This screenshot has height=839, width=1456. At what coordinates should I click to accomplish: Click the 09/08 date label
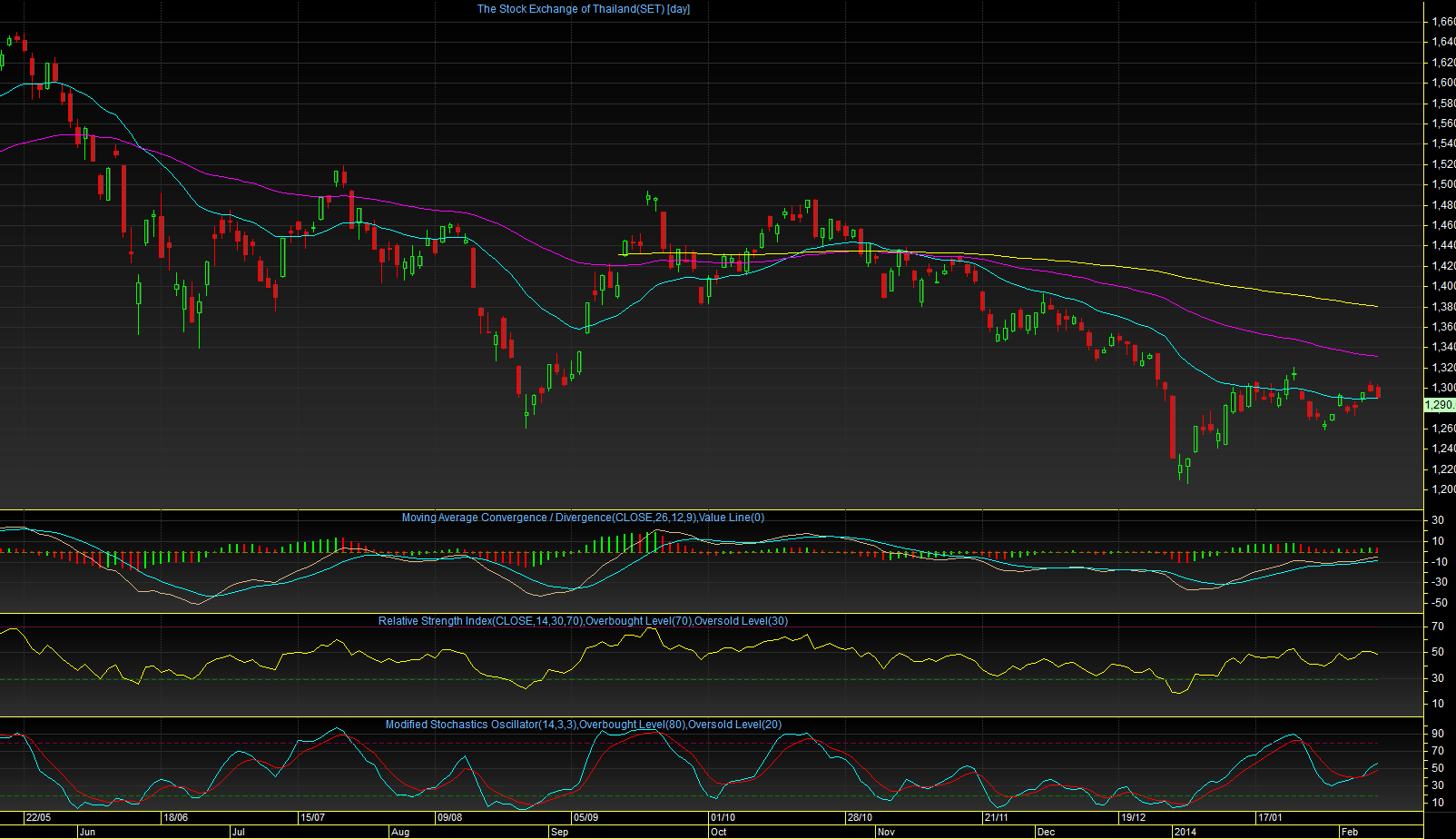point(449,817)
